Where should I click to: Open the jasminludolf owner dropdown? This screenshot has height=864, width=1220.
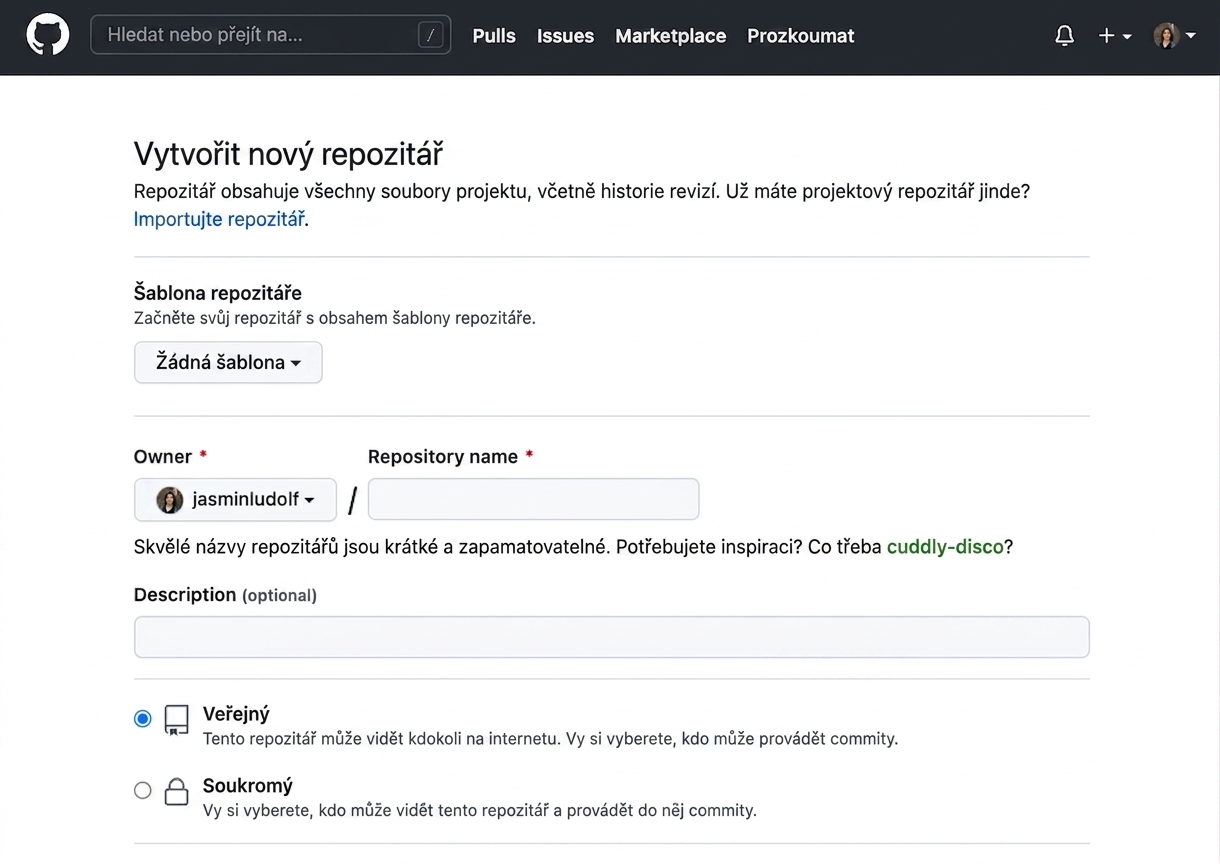tap(235, 499)
